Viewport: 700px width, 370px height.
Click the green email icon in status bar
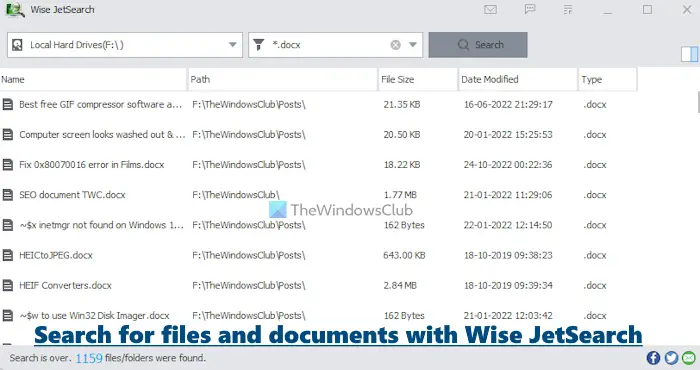689,358
